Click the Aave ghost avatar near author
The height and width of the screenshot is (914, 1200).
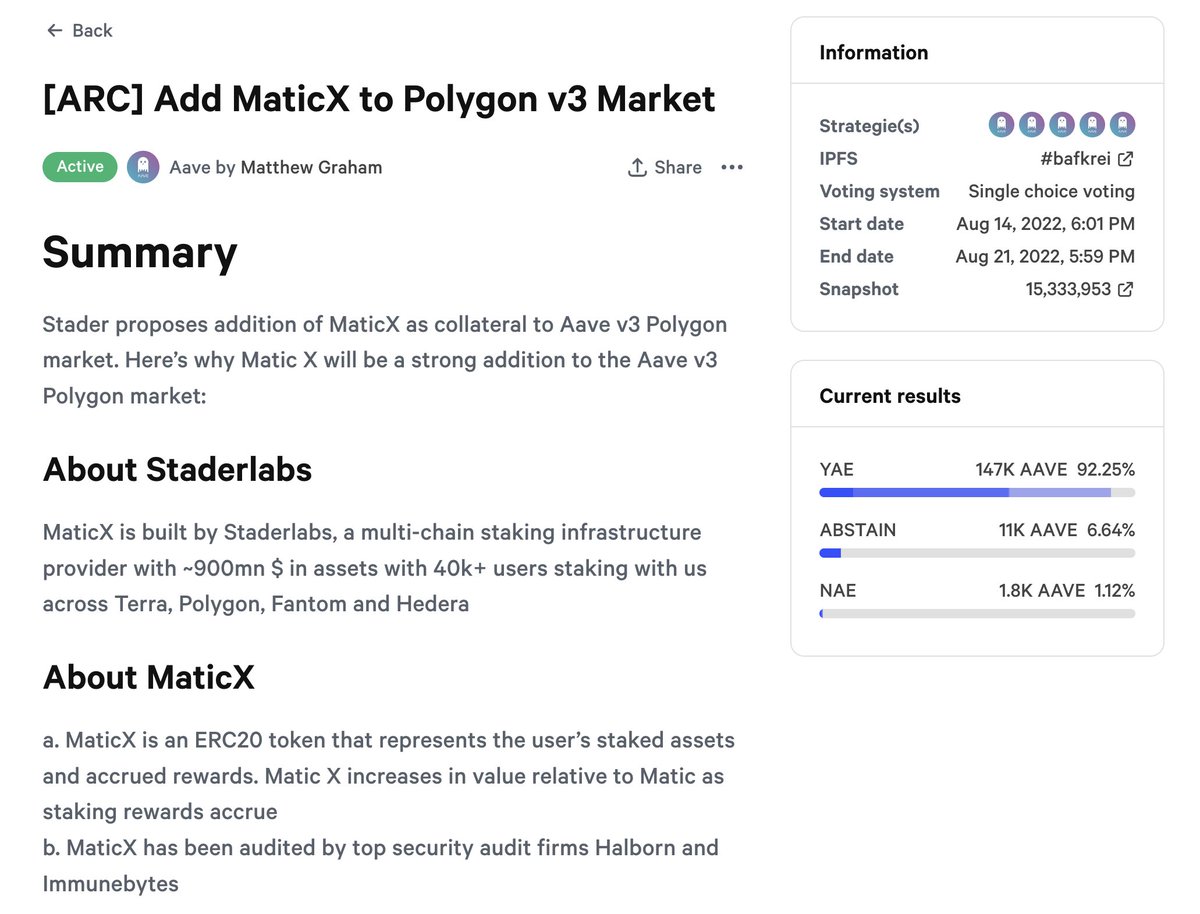(143, 167)
